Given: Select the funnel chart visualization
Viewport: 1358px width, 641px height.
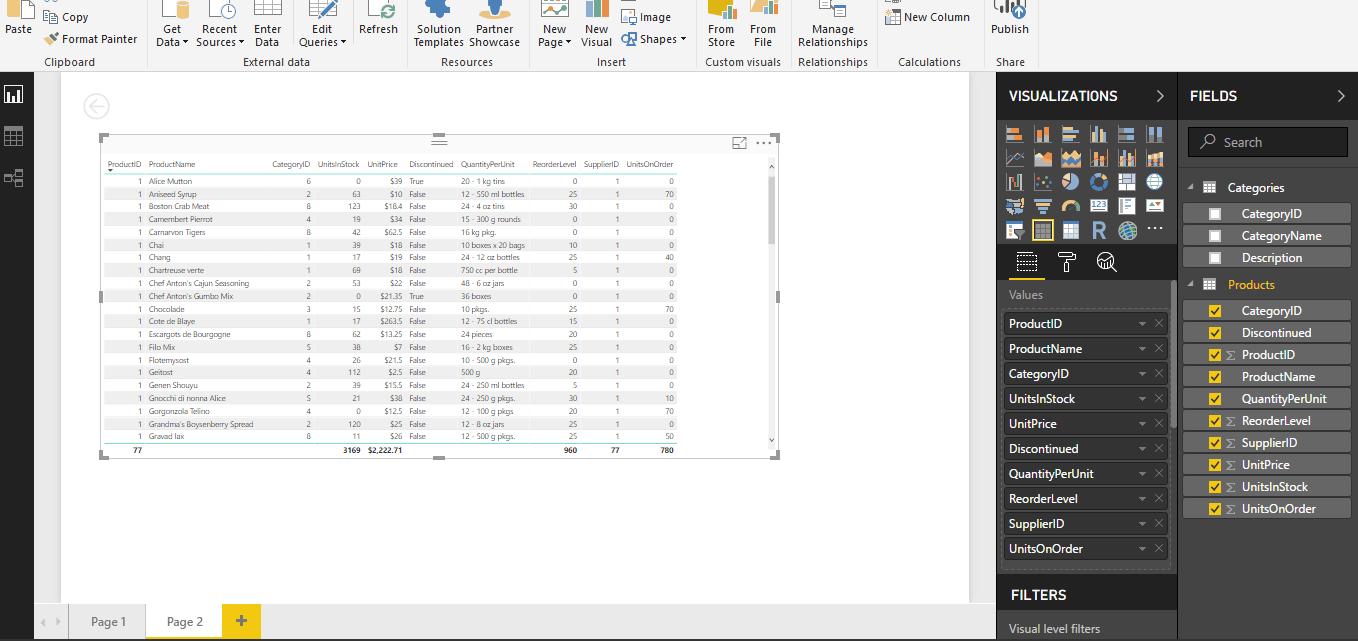Looking at the screenshot, I should tap(1043, 205).
